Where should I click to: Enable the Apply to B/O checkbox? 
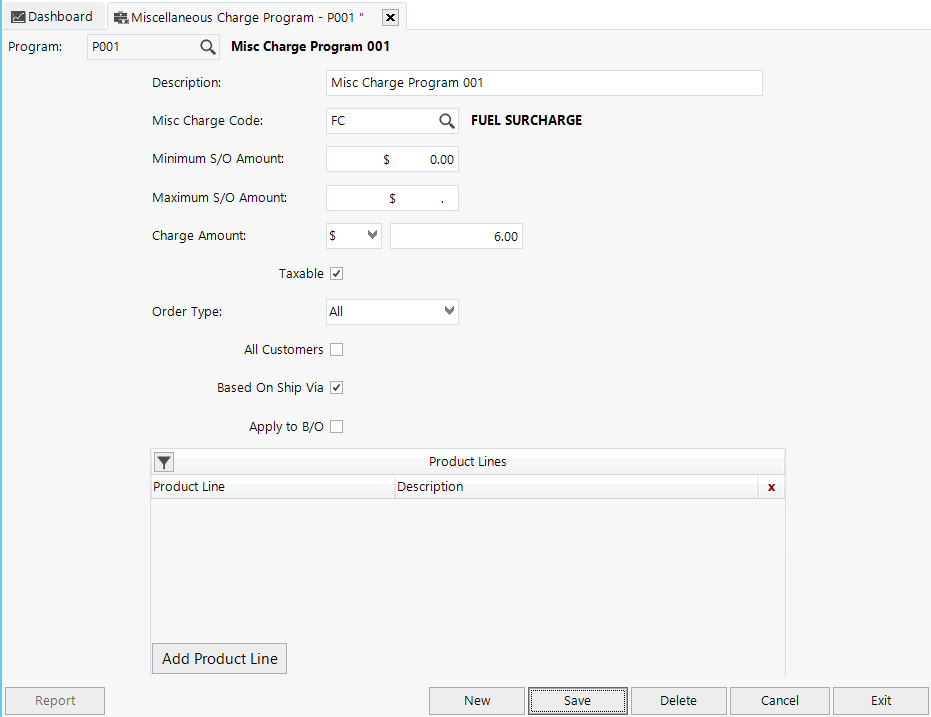tap(337, 426)
